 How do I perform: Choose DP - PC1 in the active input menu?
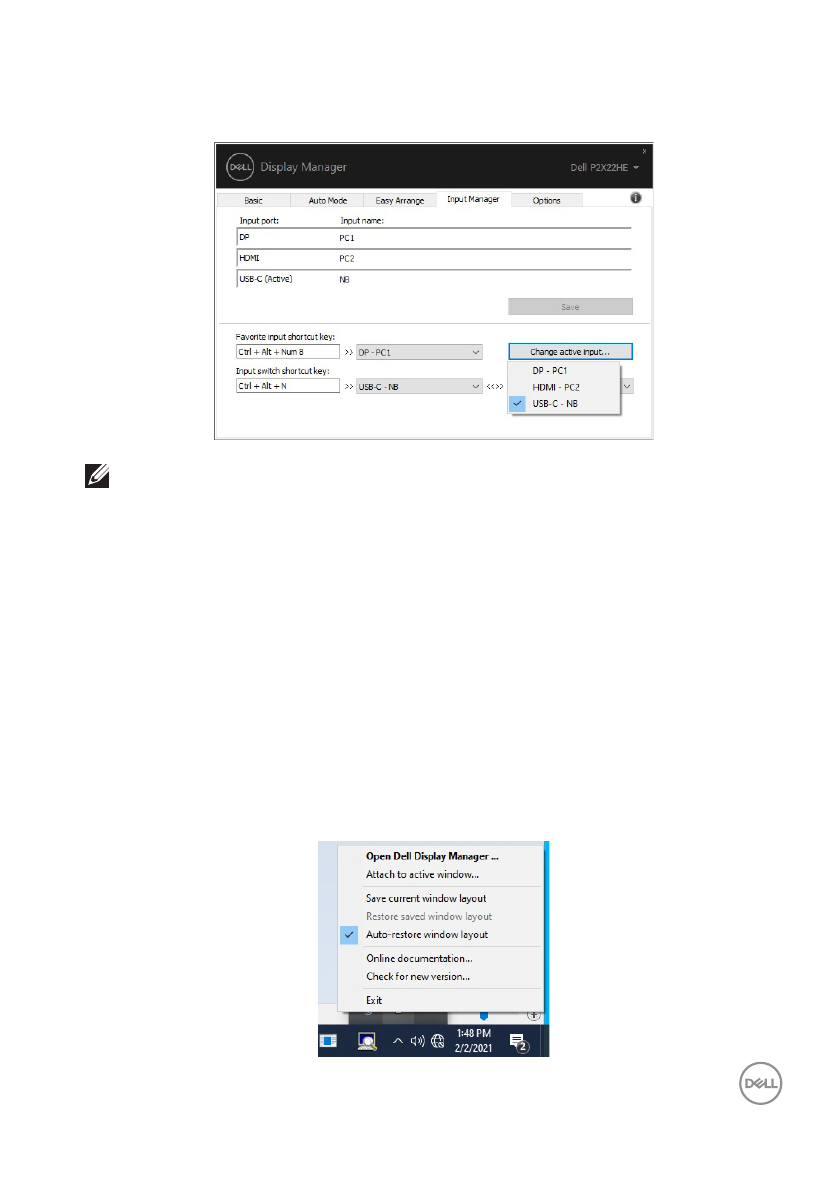click(565, 370)
